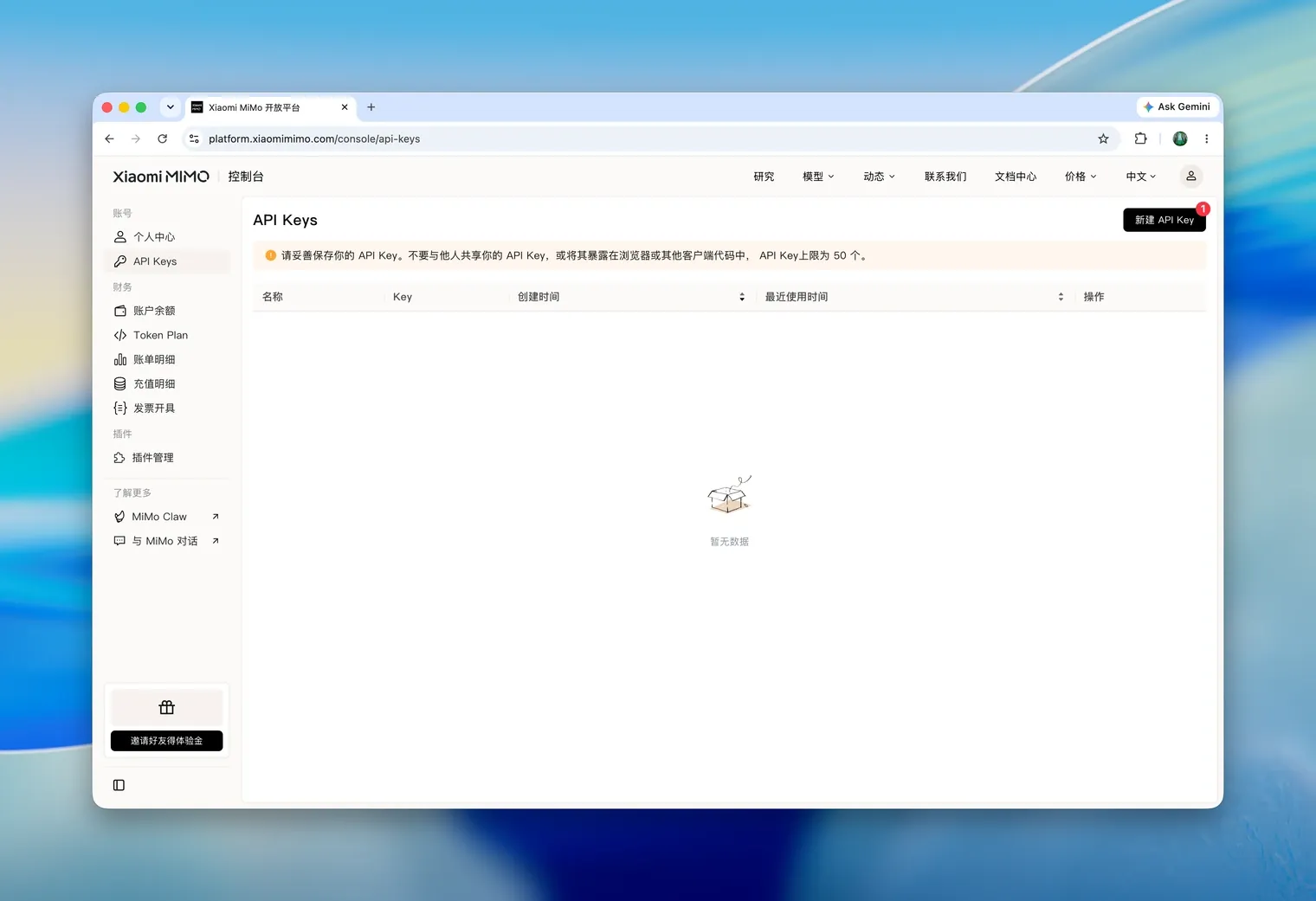The height and width of the screenshot is (901, 1316).
Task: Open 发票开具 invoice page
Action: [166, 408]
